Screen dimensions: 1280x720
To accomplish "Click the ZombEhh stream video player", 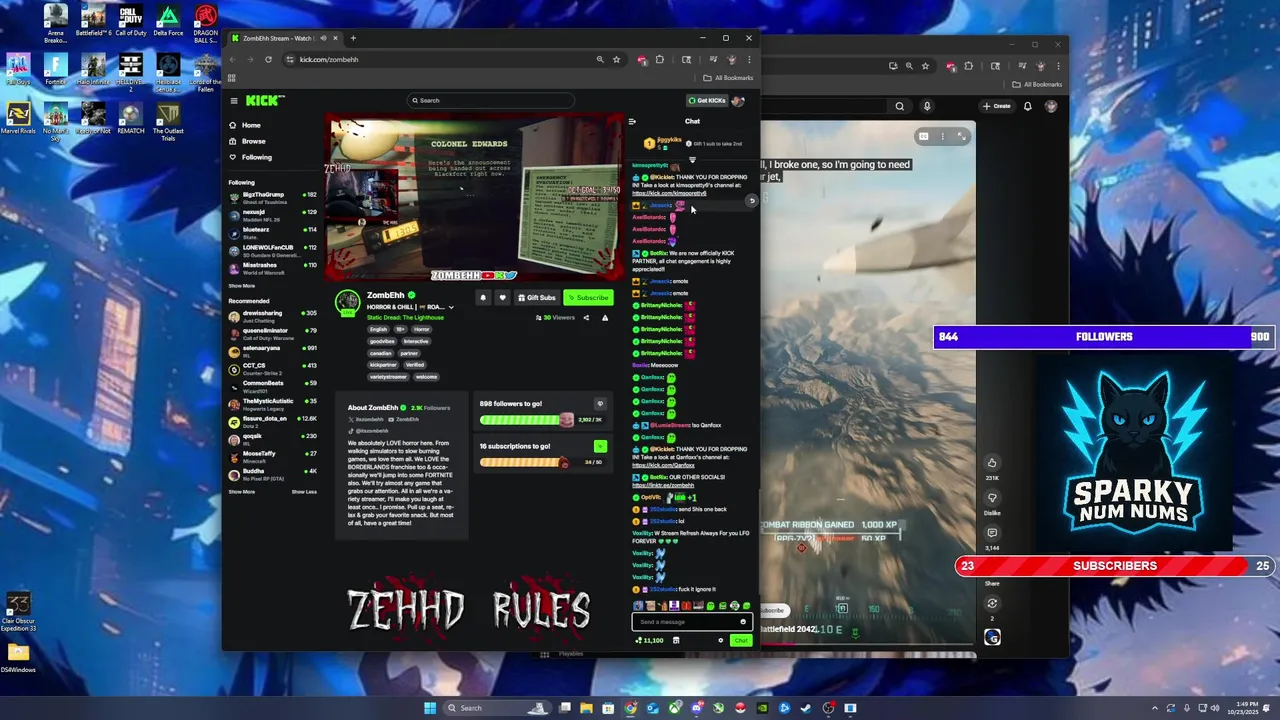I will click(474, 199).
